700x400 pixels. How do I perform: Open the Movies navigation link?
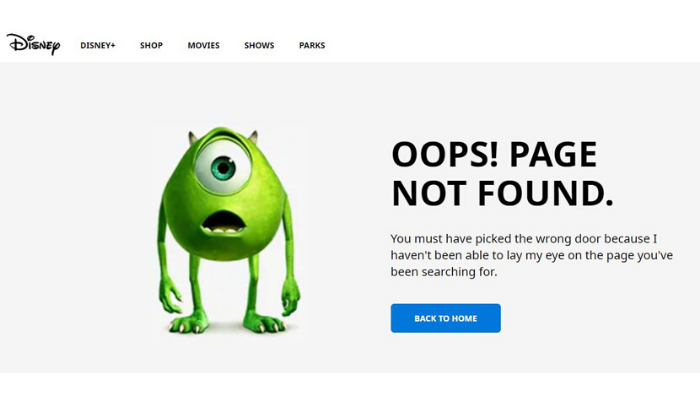204,45
